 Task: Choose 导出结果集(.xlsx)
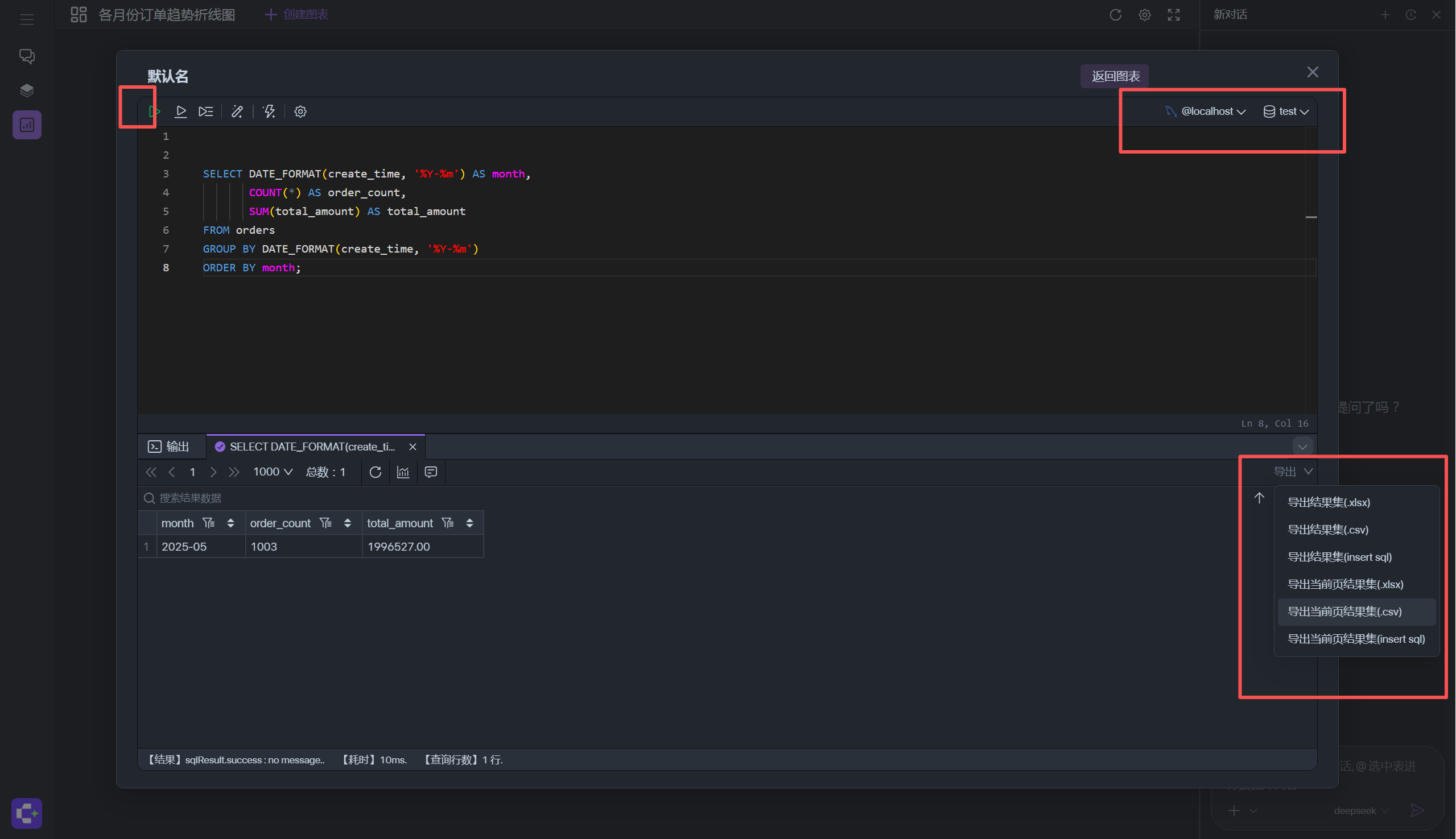(x=1357, y=502)
